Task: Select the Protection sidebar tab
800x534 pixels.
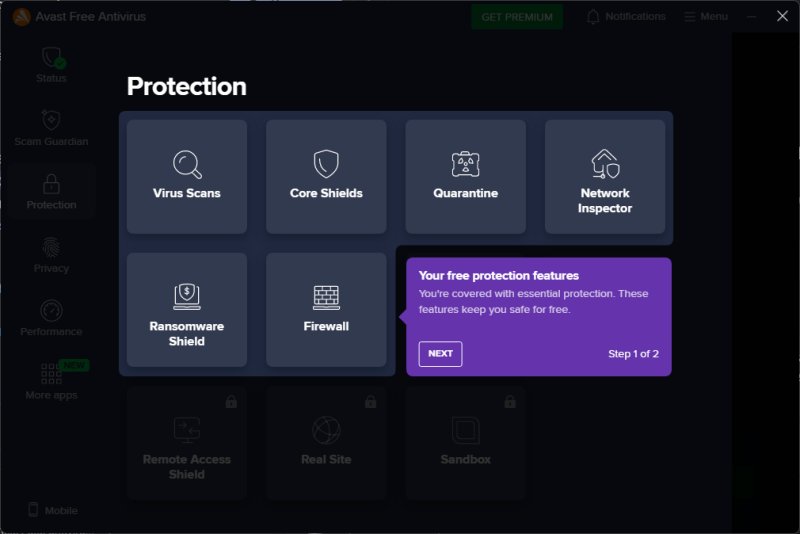Action: (51, 192)
